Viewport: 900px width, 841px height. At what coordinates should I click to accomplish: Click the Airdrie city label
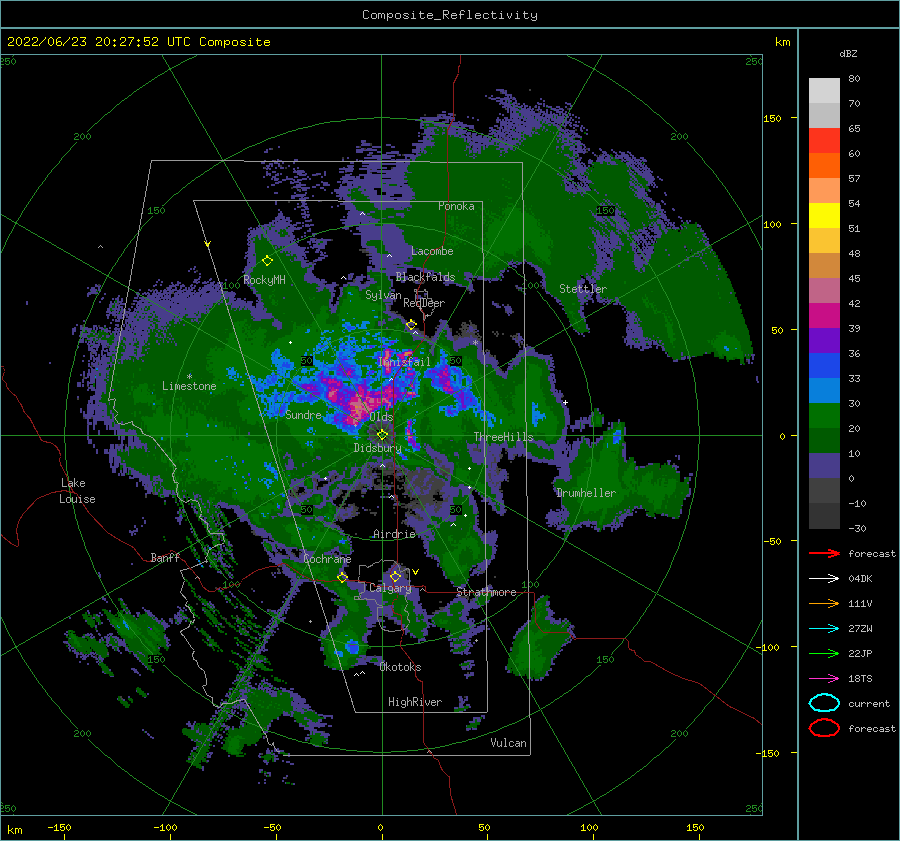[x=394, y=534]
